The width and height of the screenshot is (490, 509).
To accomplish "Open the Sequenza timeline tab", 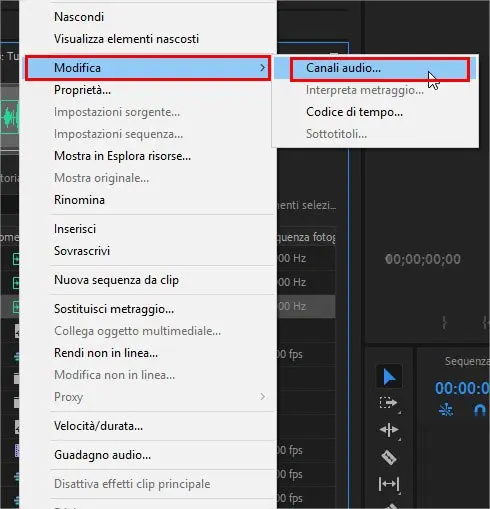I will coord(467,361).
